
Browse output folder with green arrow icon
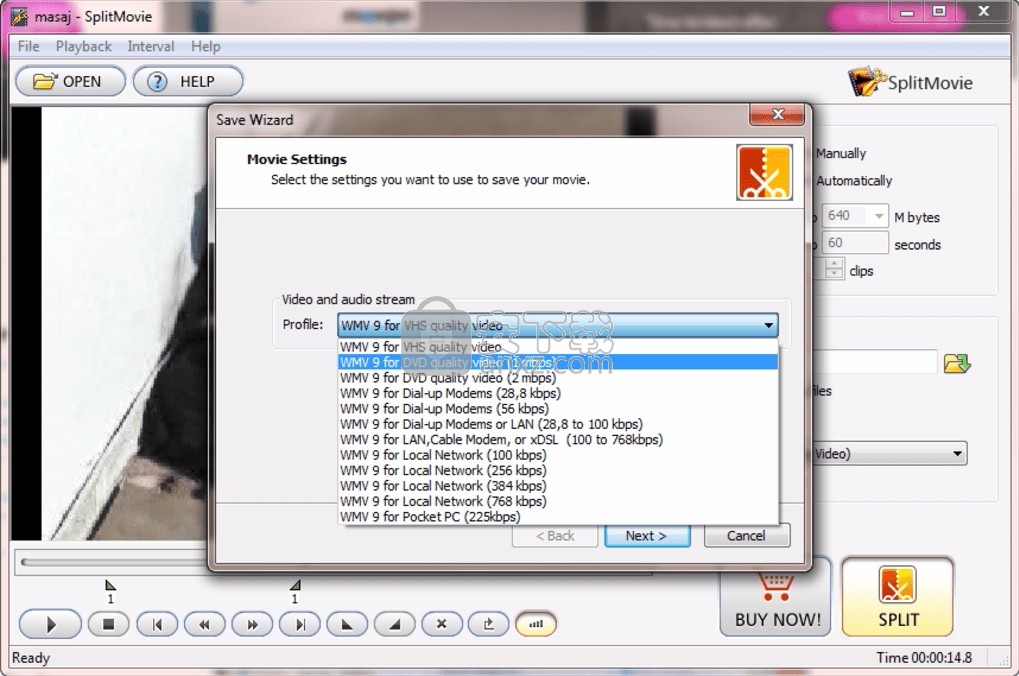click(x=957, y=363)
